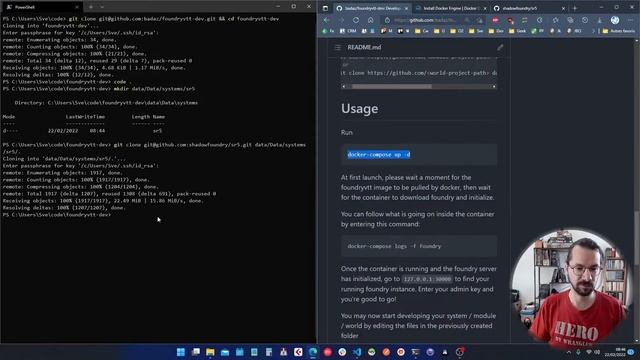Screen dimensions: 640x360
Task: Open Edge browsing history icon
Action: coord(585,20)
